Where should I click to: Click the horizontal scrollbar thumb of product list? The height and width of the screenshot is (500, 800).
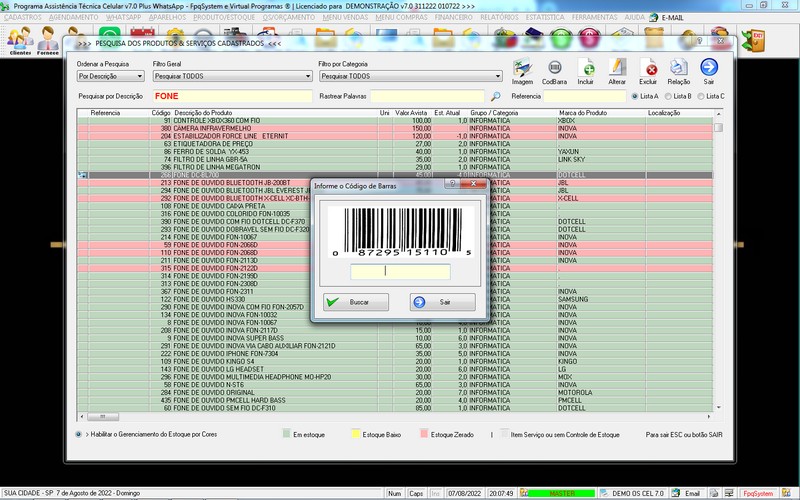pyautogui.click(x=103, y=417)
